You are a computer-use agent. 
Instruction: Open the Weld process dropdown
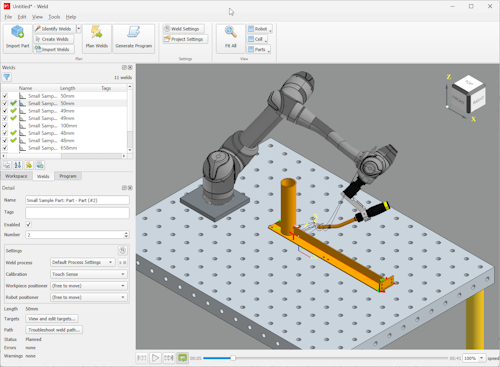coord(83,262)
